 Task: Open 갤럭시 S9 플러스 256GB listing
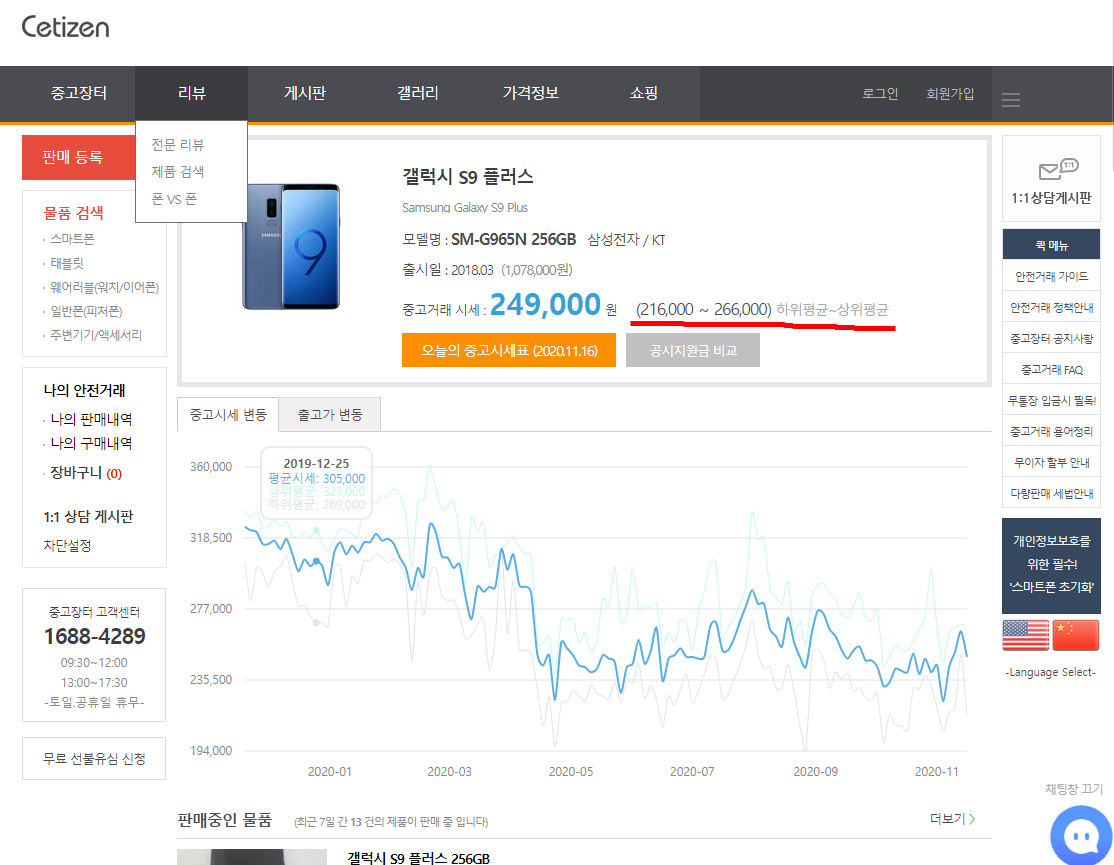(418, 858)
